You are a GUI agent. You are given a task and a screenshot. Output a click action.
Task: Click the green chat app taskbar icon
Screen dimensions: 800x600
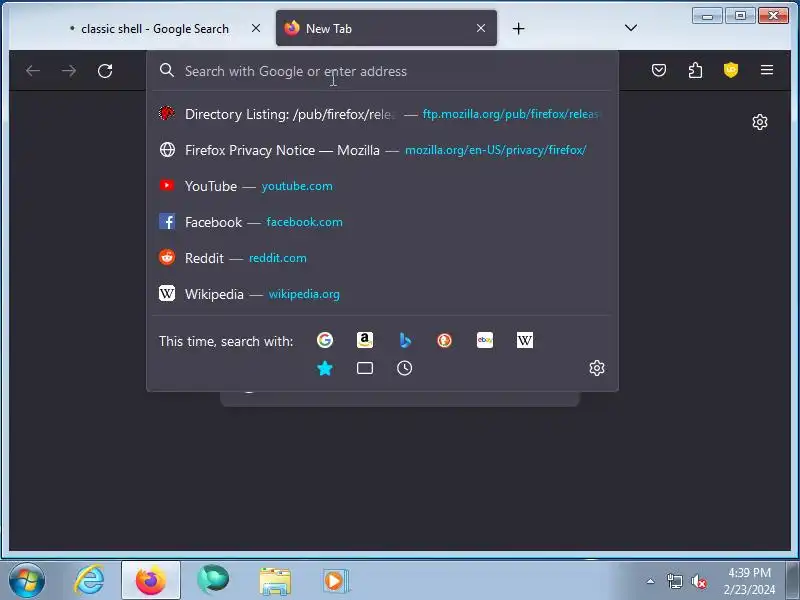pos(213,580)
